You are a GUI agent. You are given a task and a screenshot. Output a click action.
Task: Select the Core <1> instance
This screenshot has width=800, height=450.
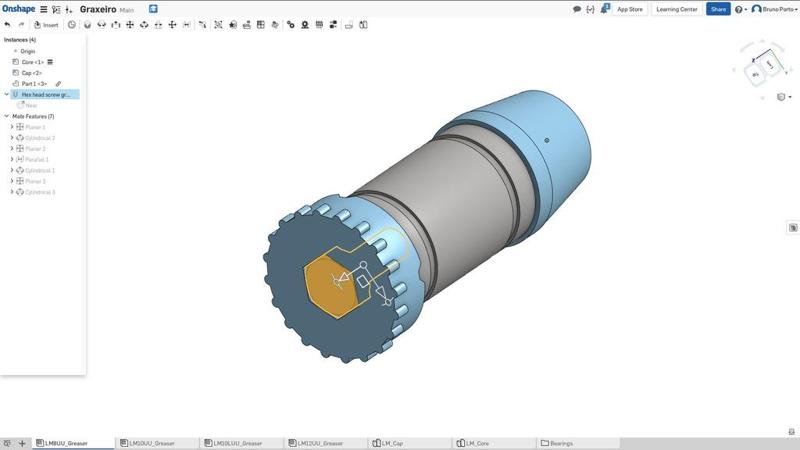pyautogui.click(x=33, y=62)
